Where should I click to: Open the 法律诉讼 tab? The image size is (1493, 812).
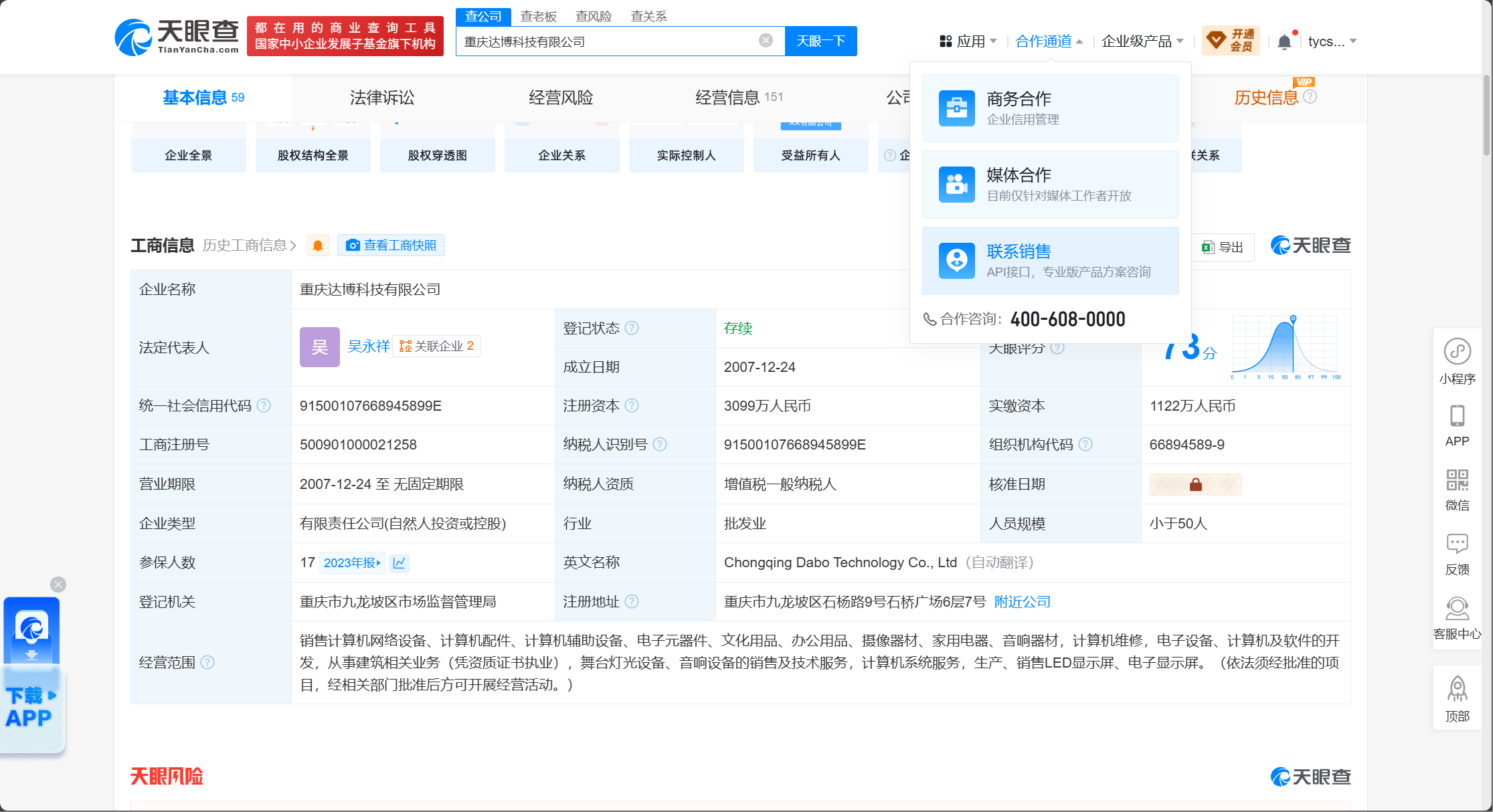pos(382,98)
